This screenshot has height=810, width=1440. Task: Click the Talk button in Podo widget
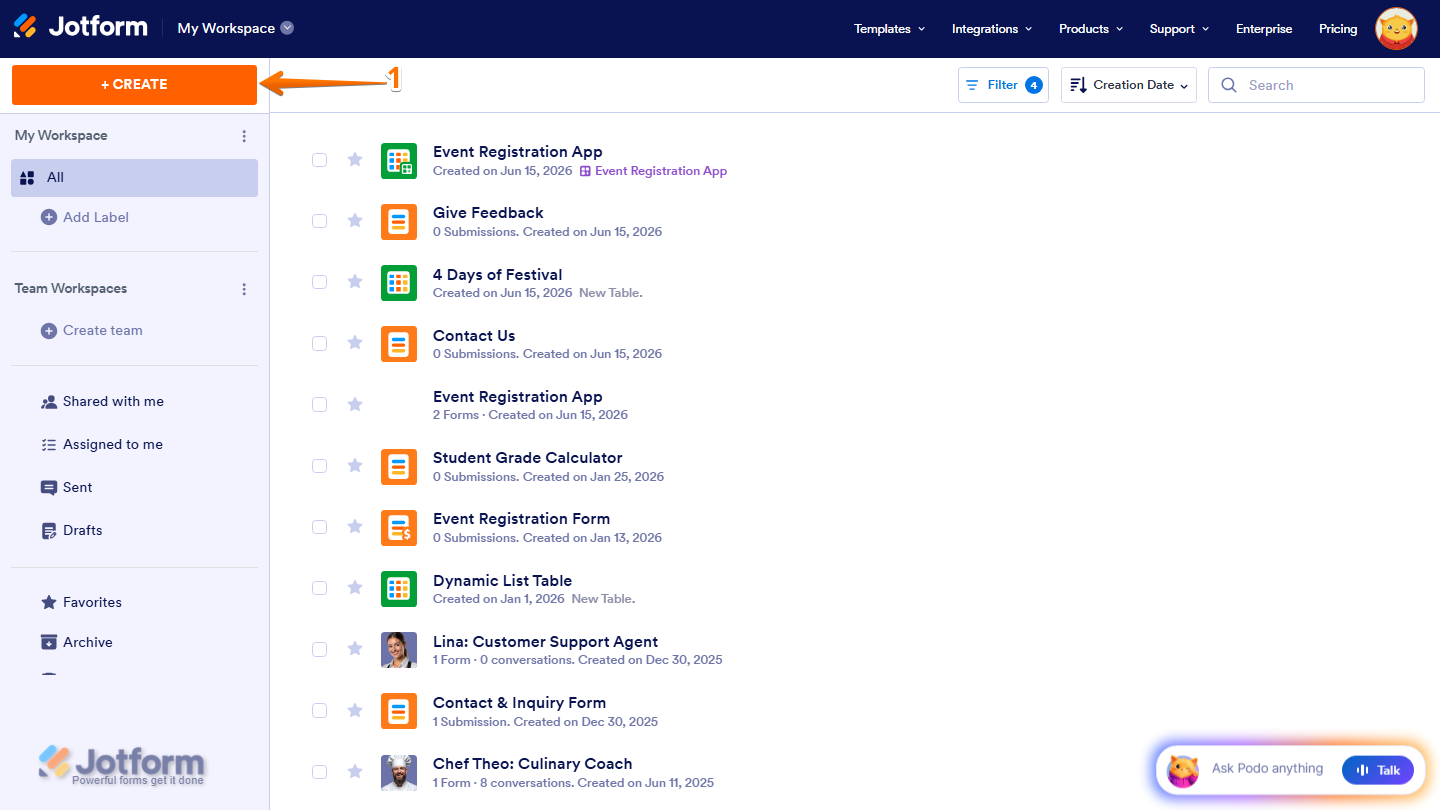click(x=1378, y=769)
